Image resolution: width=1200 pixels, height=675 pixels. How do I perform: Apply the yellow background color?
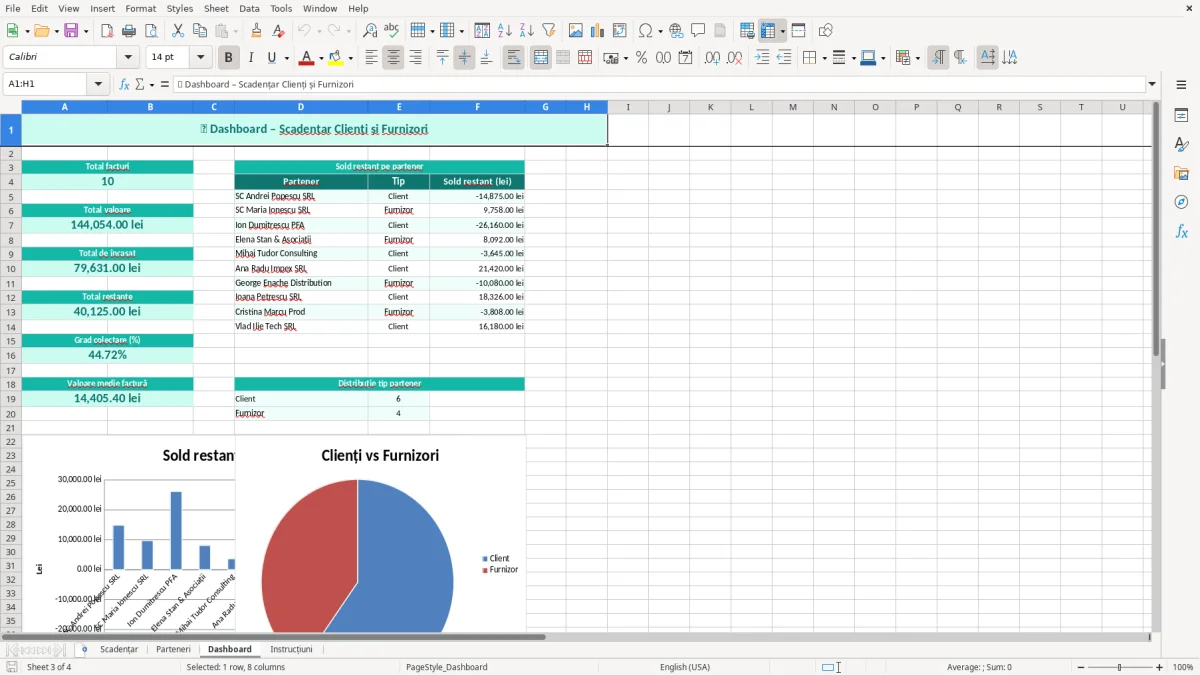(336, 58)
